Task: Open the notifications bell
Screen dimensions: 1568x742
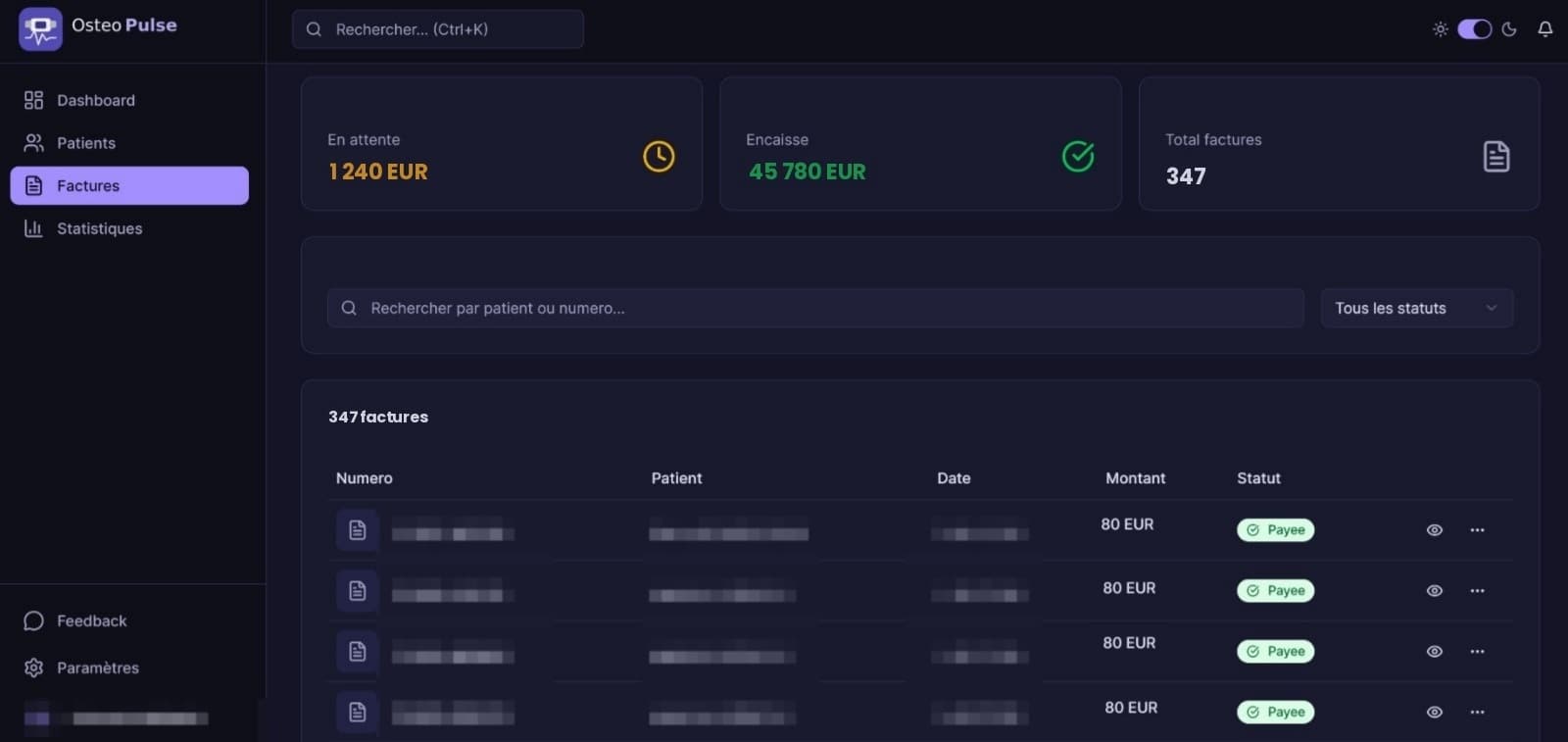Action: click(x=1544, y=29)
